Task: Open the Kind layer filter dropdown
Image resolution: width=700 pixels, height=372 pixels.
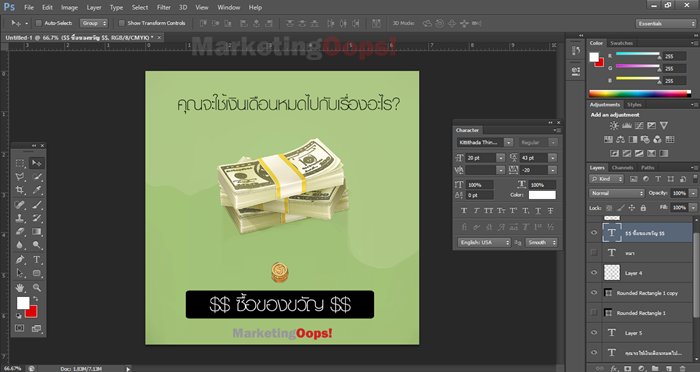Action: pyautogui.click(x=606, y=179)
